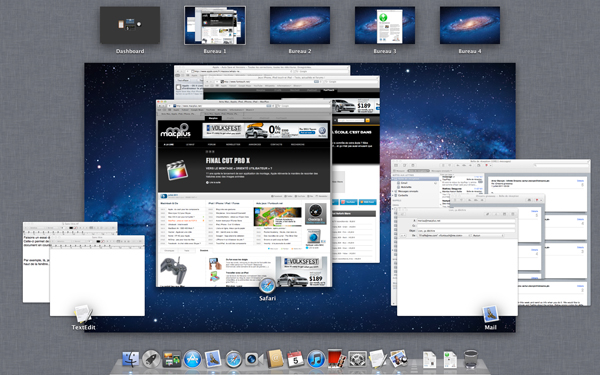The image size is (600, 375).
Task: Open the Trash in the Dock
Action: pyautogui.click(x=471, y=359)
